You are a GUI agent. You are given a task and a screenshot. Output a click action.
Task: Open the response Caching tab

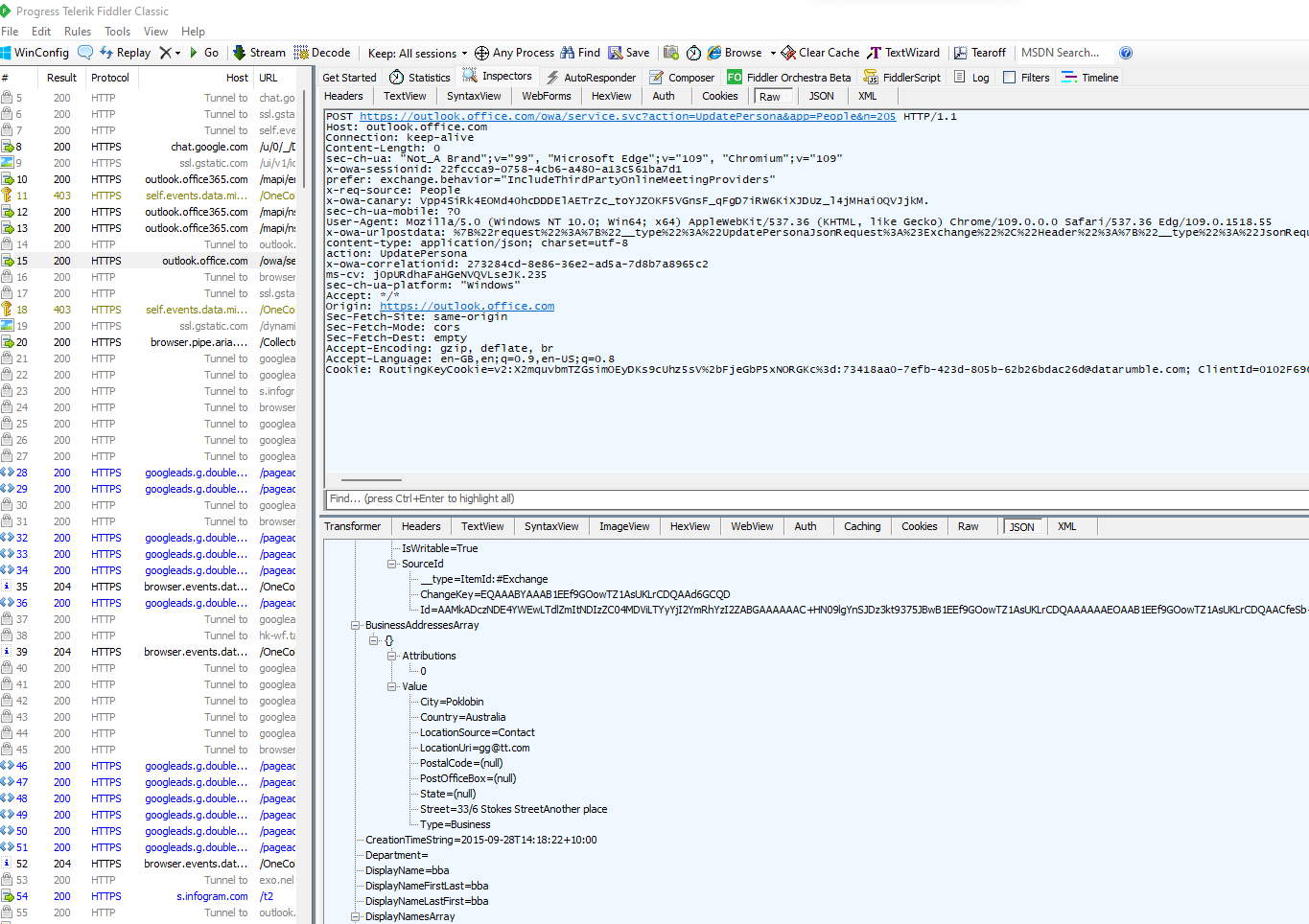pyautogui.click(x=862, y=526)
